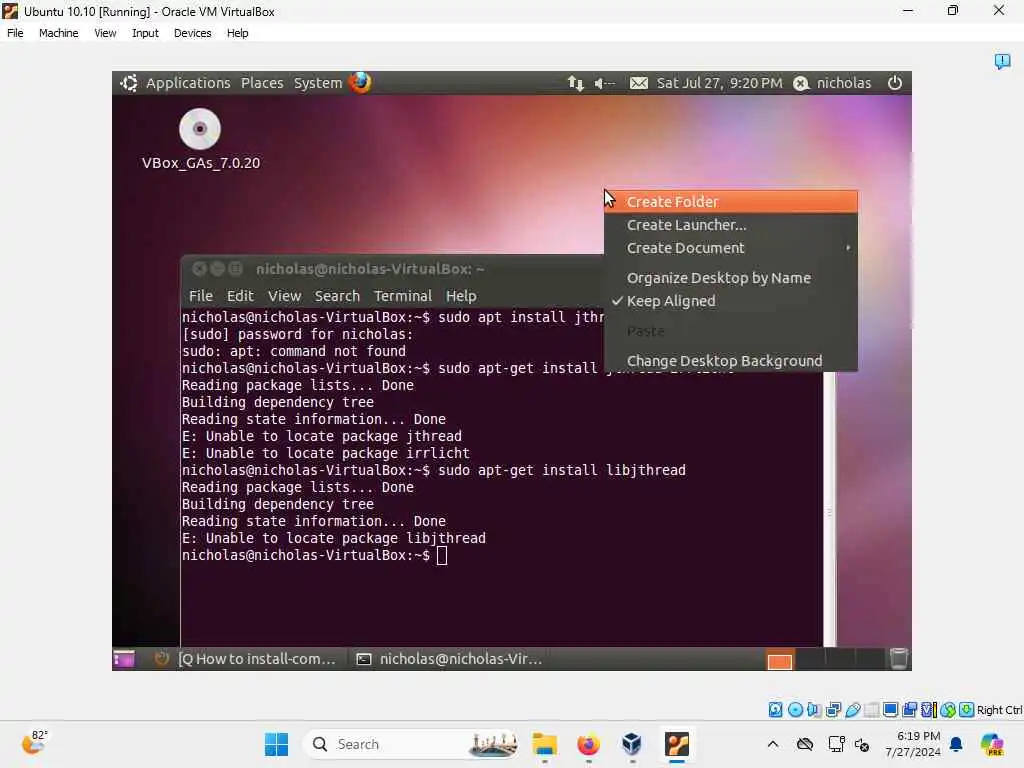Click the Show Desktop icon in bottom panel
The image size is (1024, 768).
[123, 659]
